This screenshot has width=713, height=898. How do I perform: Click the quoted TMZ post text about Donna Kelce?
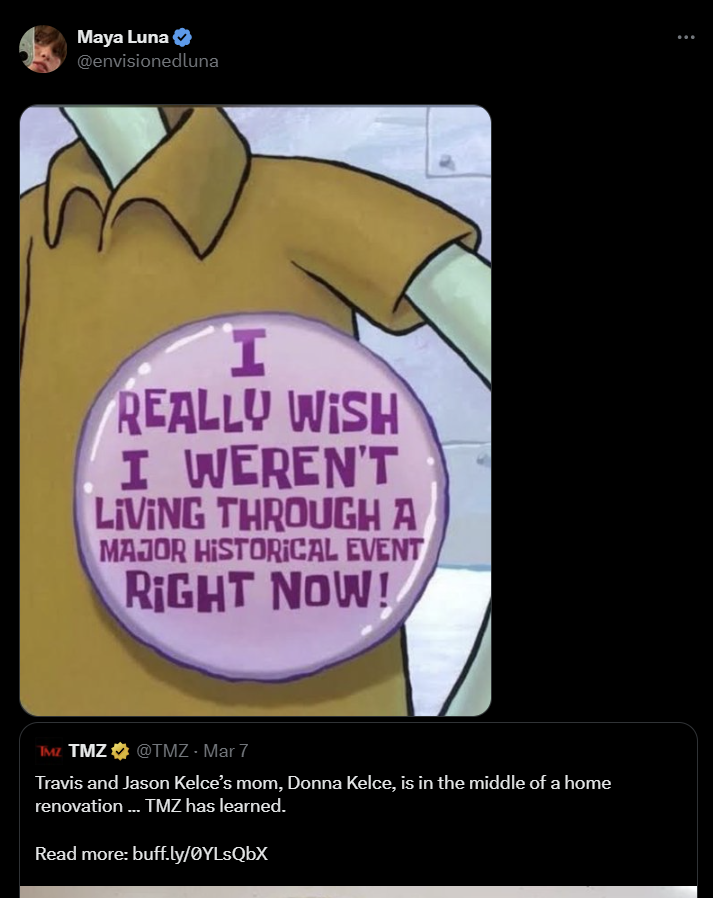323,783
